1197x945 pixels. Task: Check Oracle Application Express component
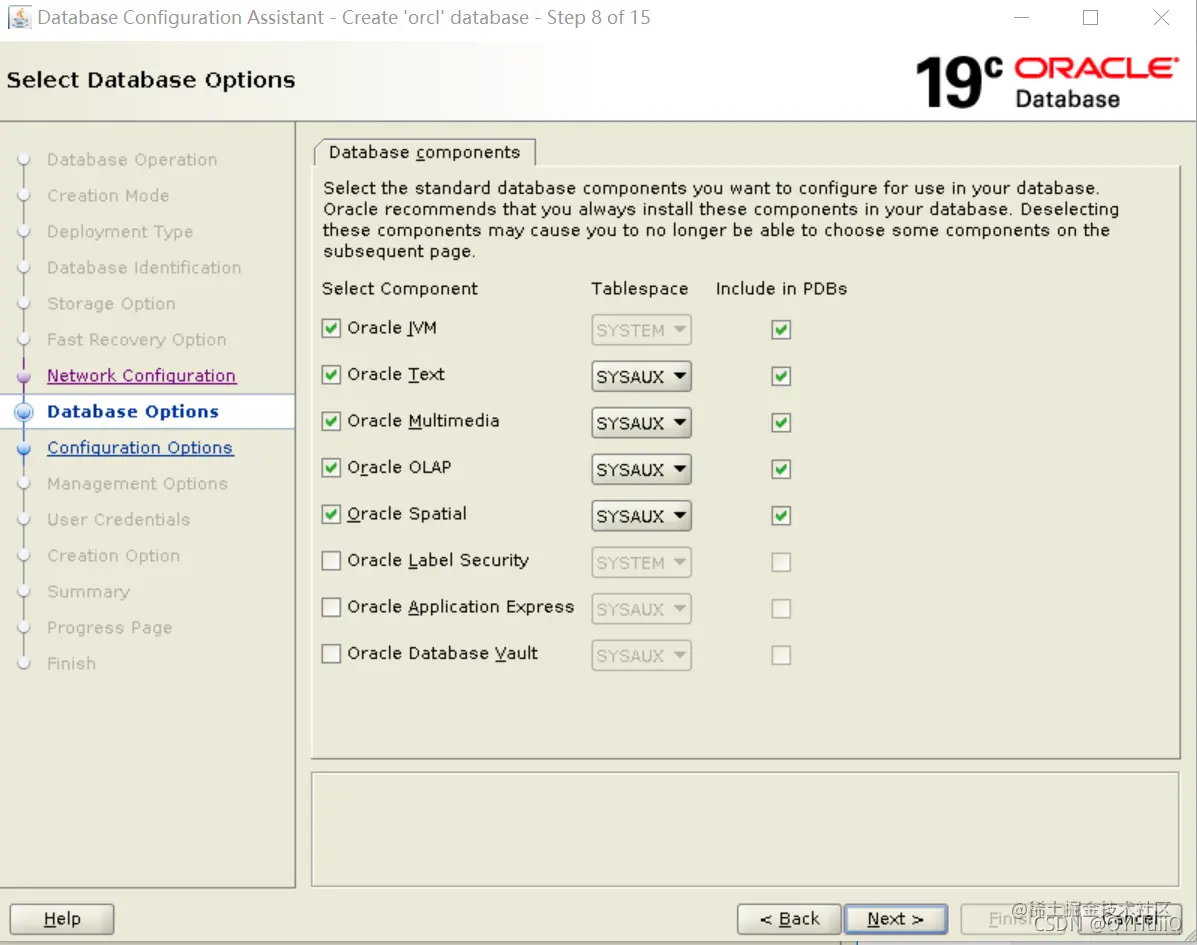(331, 608)
